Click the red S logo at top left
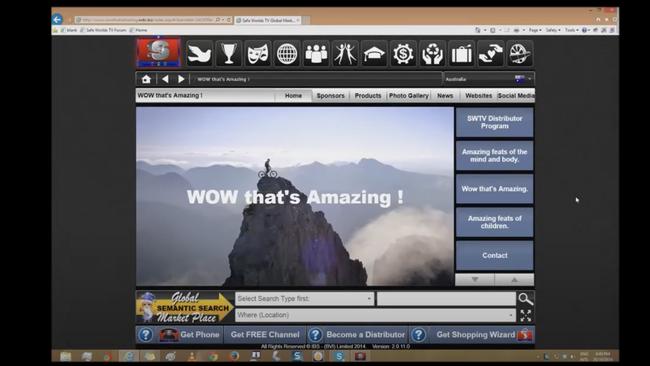Image resolution: width=650 pixels, height=366 pixels. tap(158, 53)
